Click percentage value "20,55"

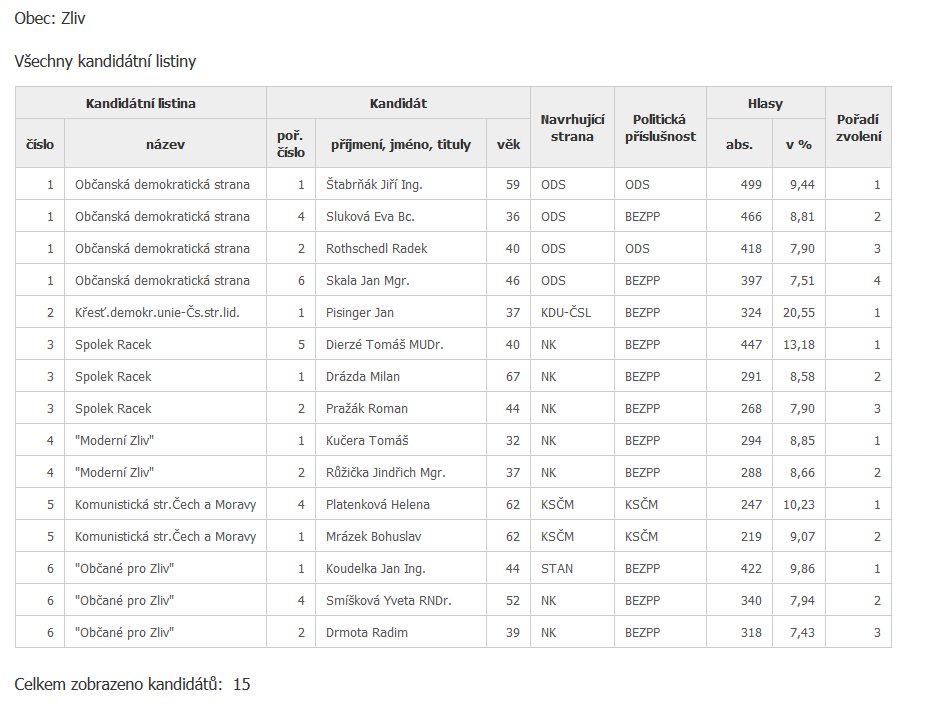coord(799,313)
